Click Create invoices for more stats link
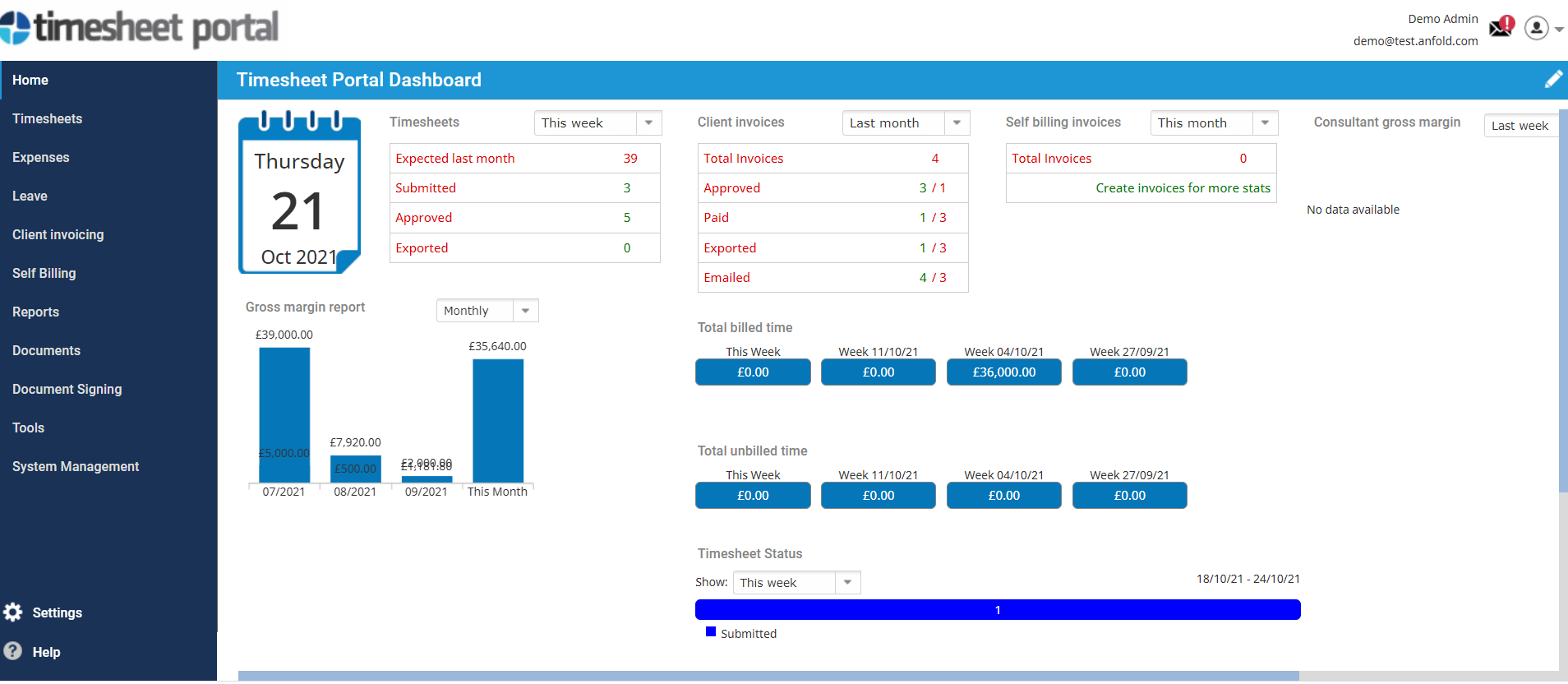Viewport: 1568px width, 684px height. [x=1183, y=188]
